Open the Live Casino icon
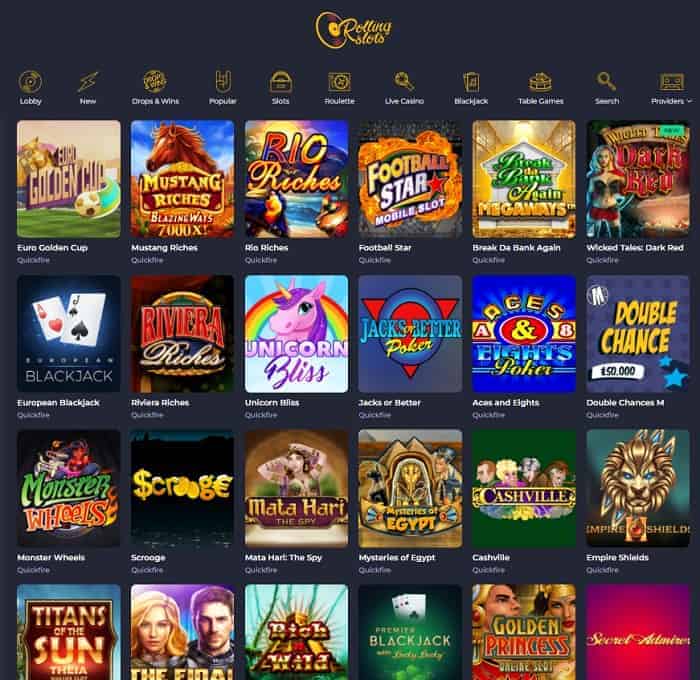Screen dimensions: 700x680 (404, 82)
